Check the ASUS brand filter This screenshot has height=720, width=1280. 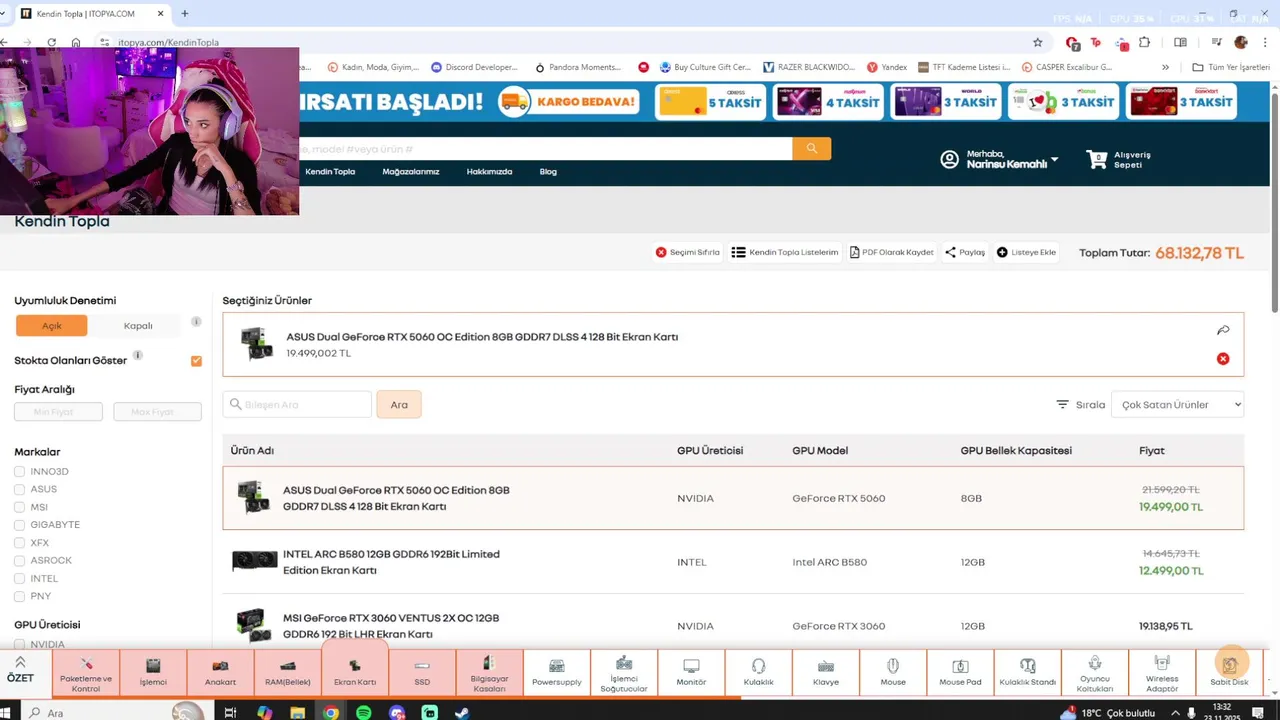tap(19, 489)
